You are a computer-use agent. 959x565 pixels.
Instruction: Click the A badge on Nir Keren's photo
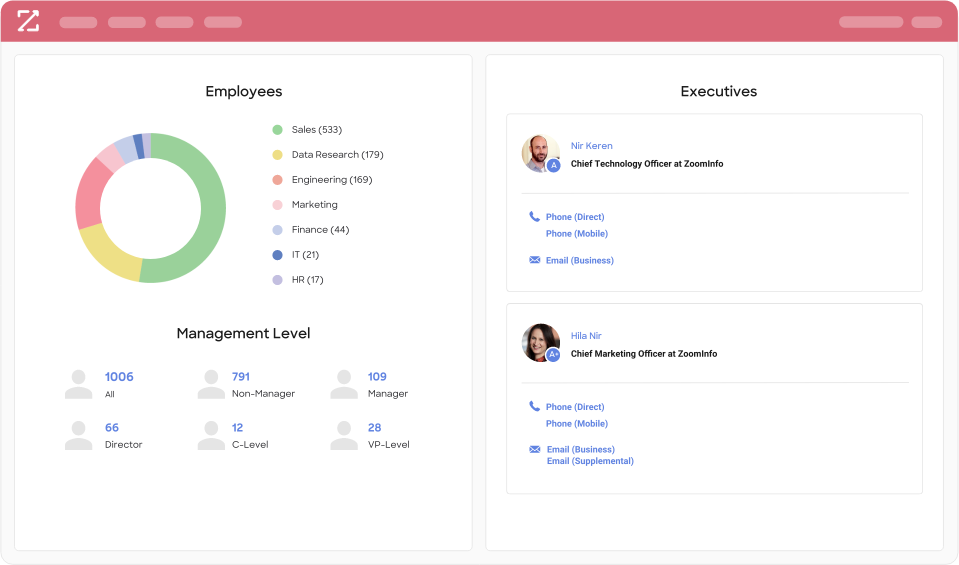[554, 165]
